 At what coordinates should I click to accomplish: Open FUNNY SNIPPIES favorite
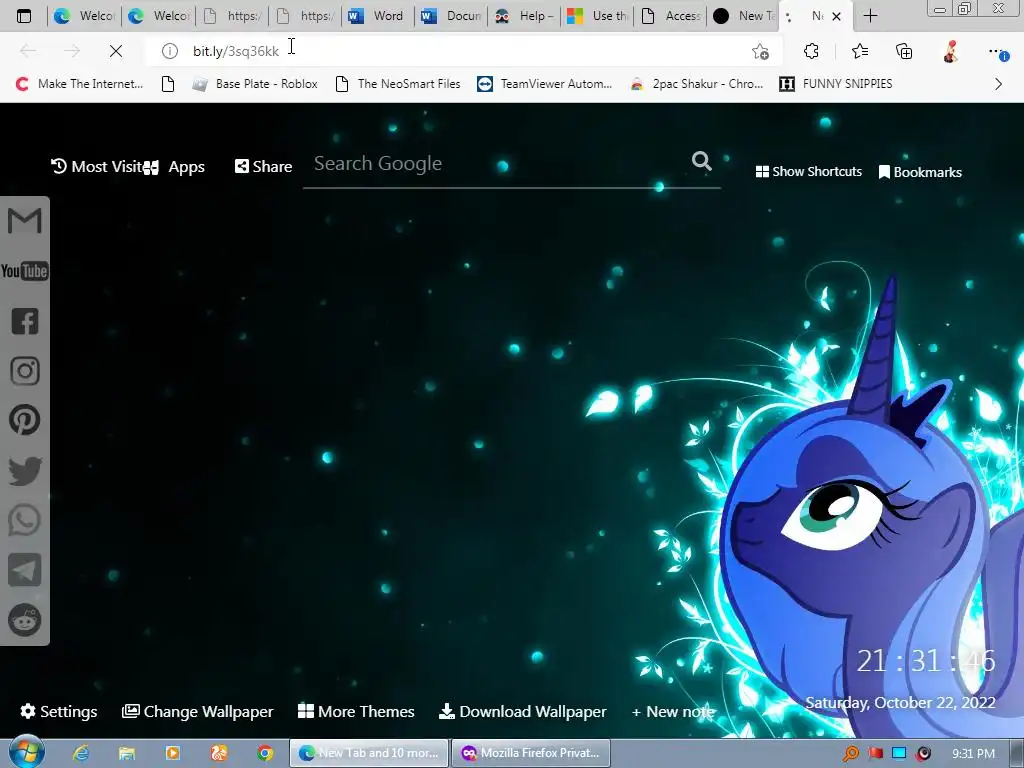(836, 84)
